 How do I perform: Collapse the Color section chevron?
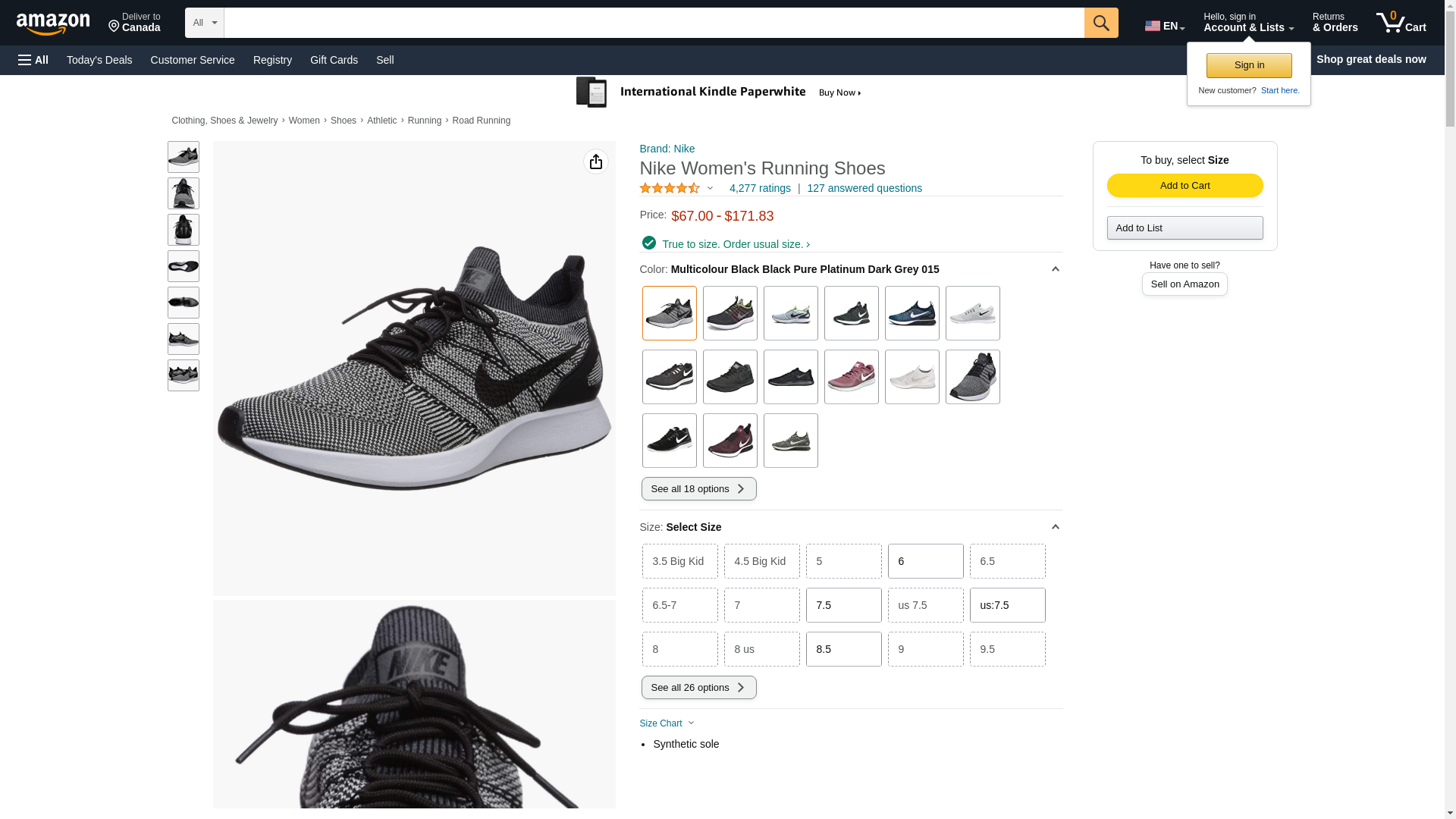[1055, 269]
